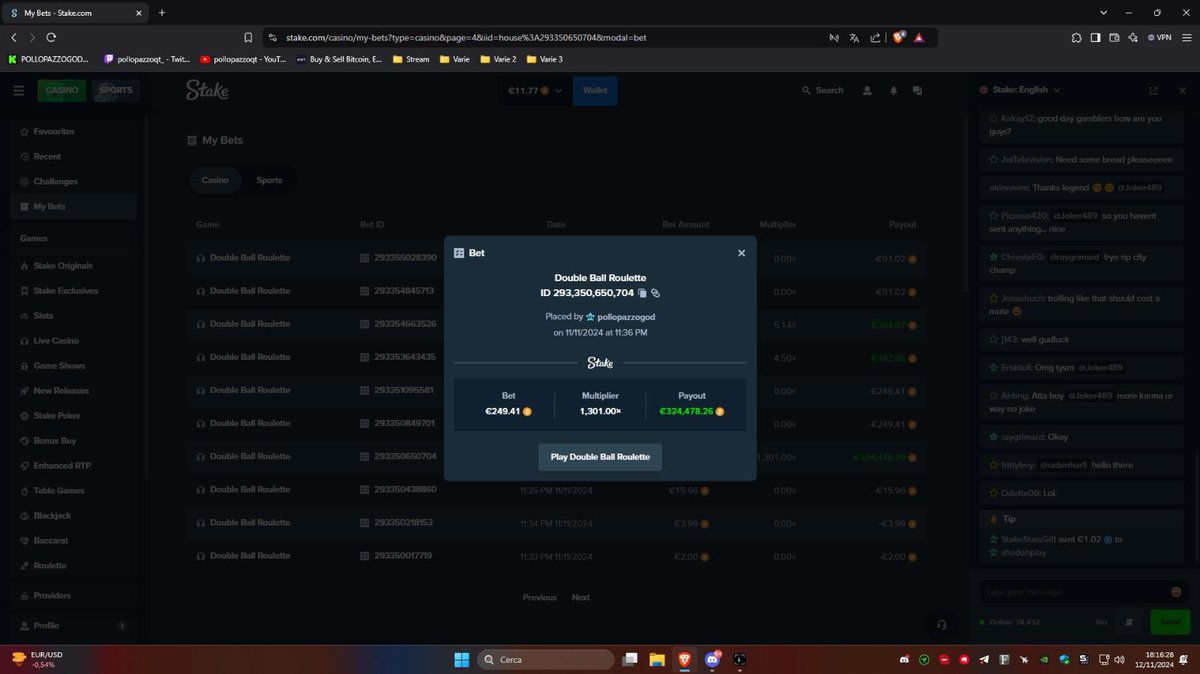Viewport: 1200px width, 674px height.
Task: Open the Stake: English chat room dropdown
Action: pyautogui.click(x=1019, y=90)
